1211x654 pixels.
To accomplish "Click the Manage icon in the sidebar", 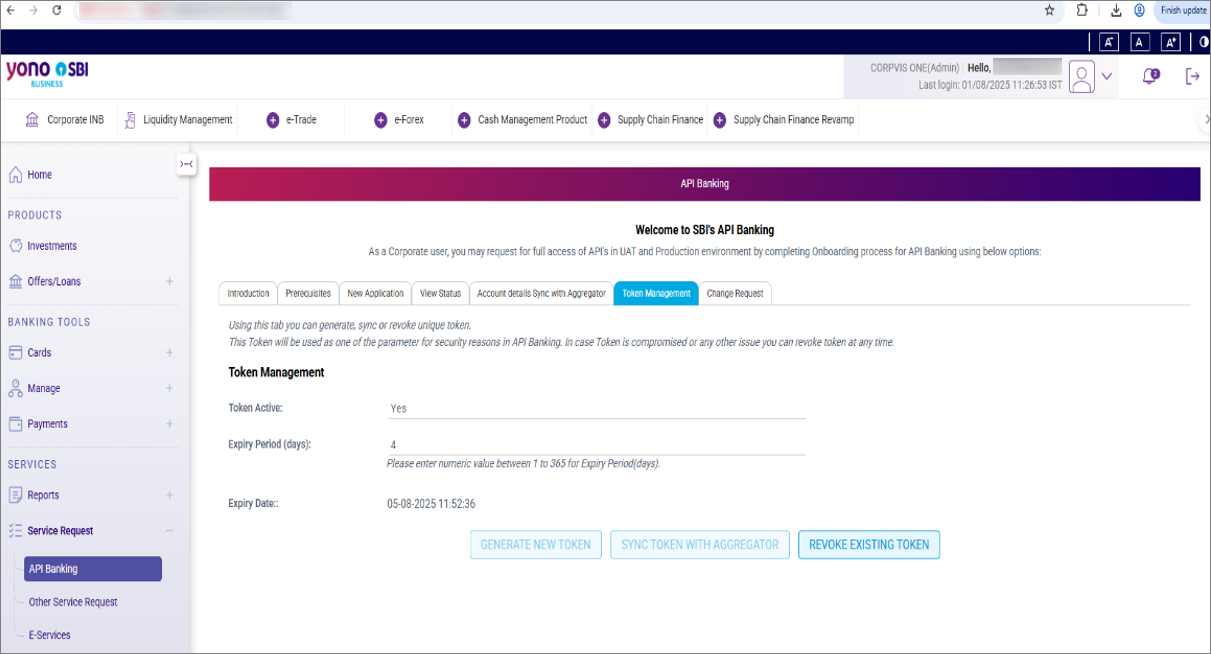I will point(15,388).
